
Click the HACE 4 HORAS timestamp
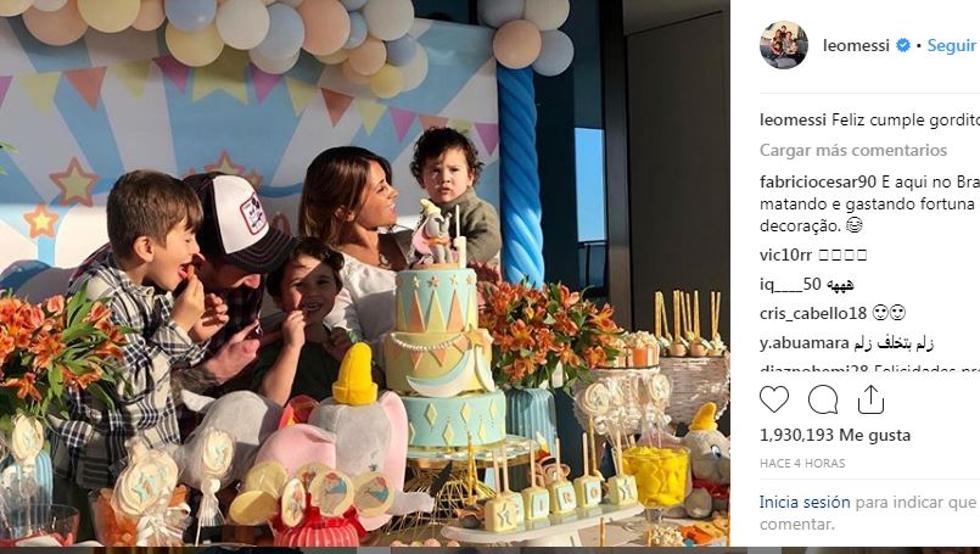[x=802, y=463]
